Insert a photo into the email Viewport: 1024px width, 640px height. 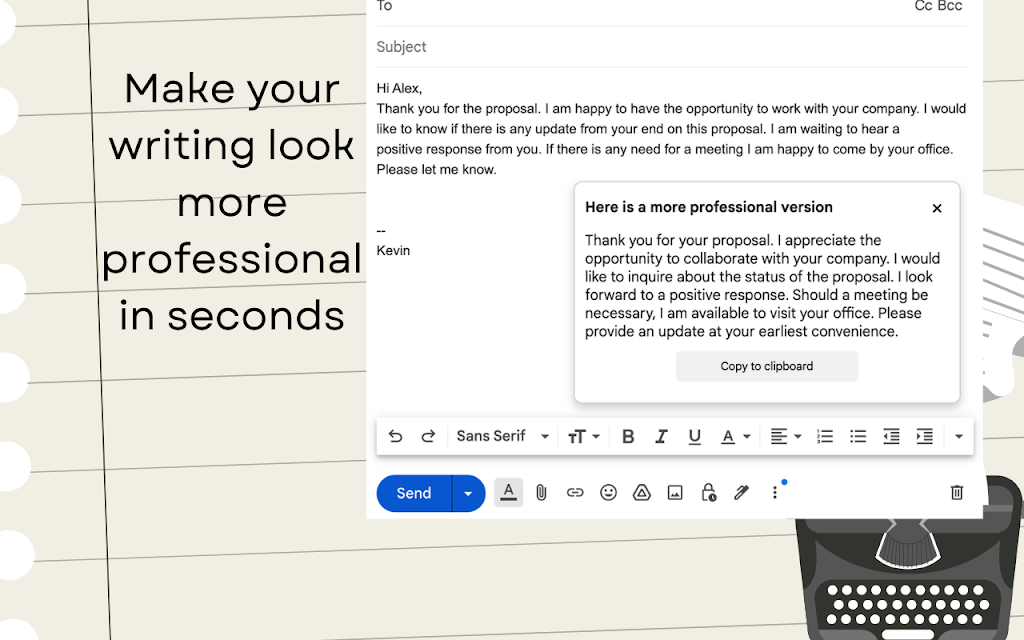(675, 492)
